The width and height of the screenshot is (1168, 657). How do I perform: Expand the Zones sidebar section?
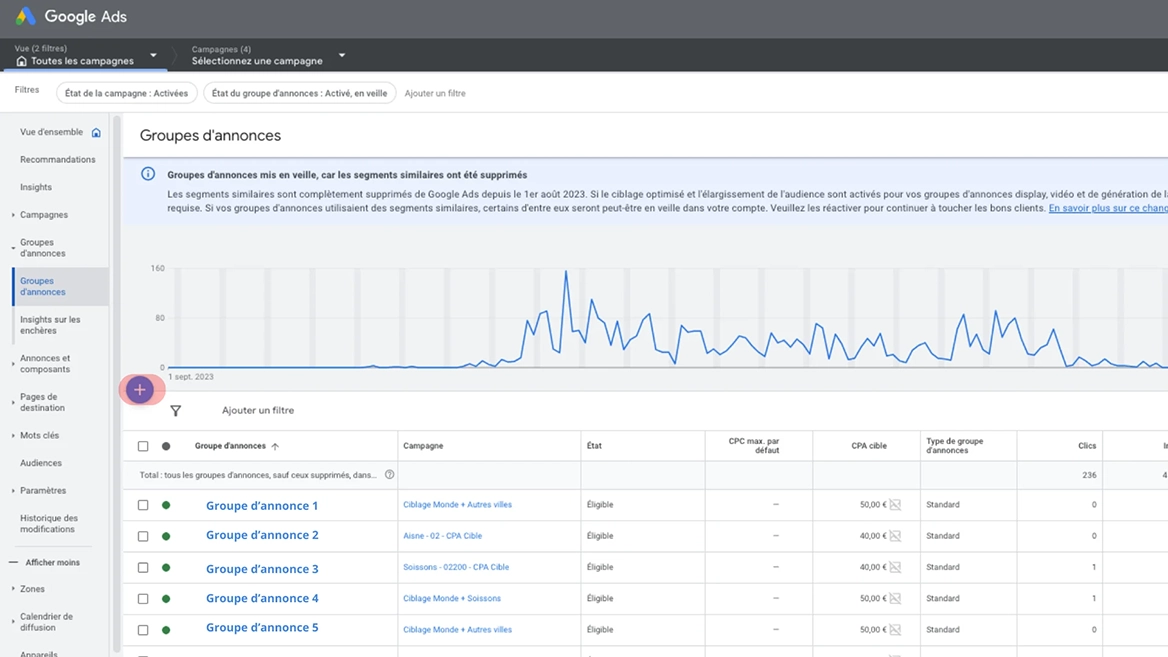click(x=13, y=588)
